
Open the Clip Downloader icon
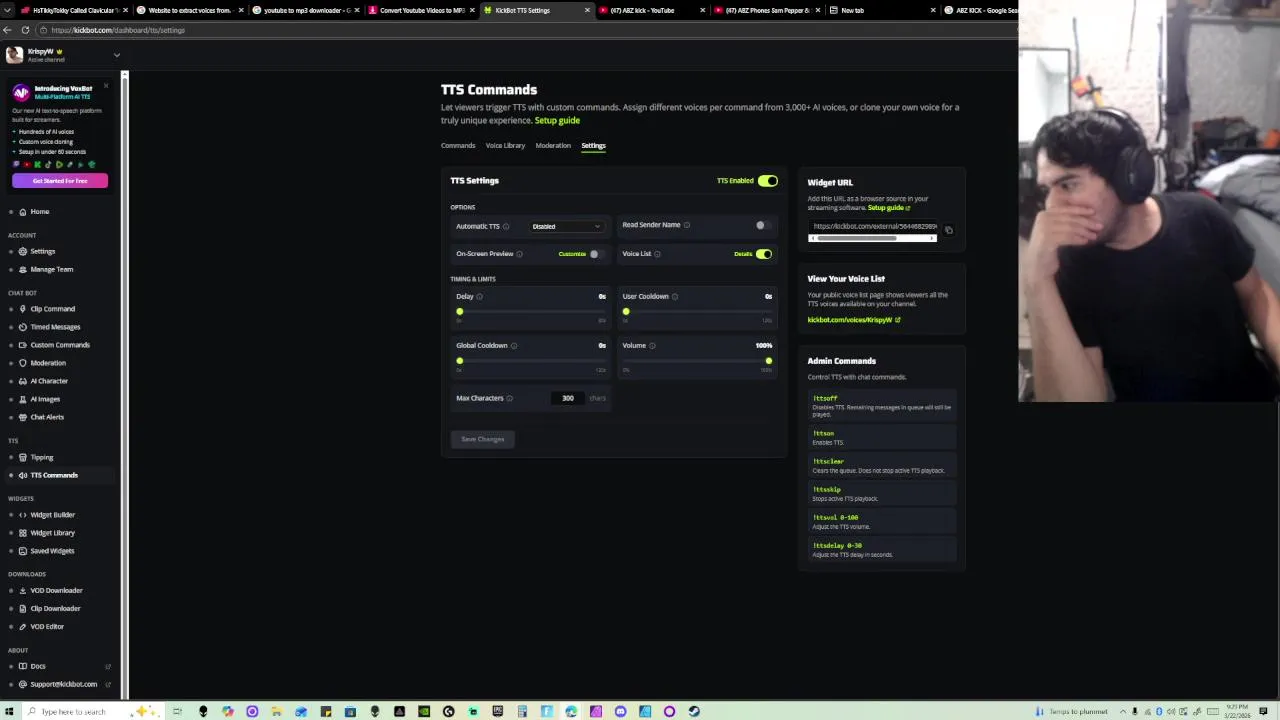point(23,609)
